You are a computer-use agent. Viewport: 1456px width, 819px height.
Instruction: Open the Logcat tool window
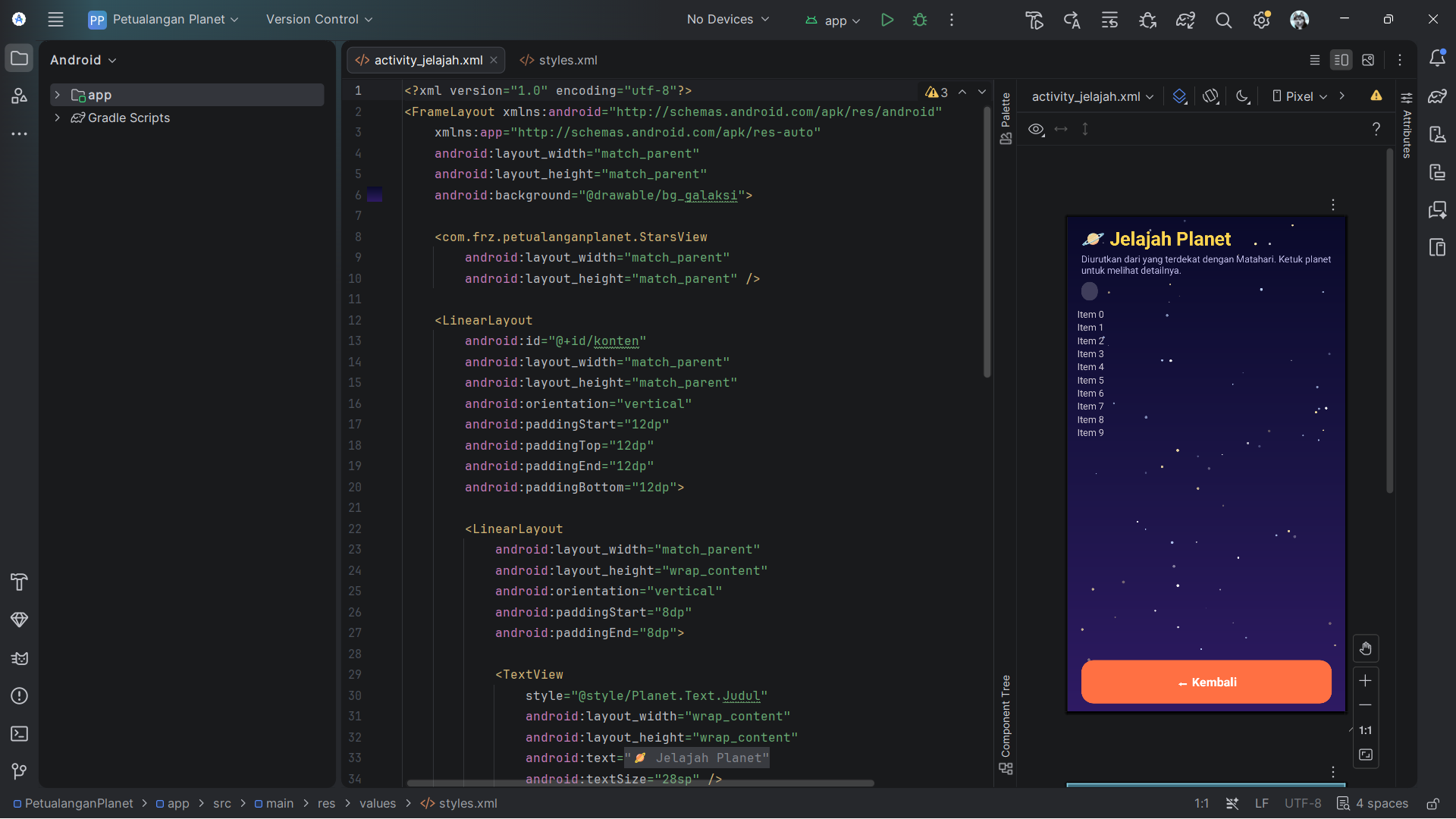20,658
